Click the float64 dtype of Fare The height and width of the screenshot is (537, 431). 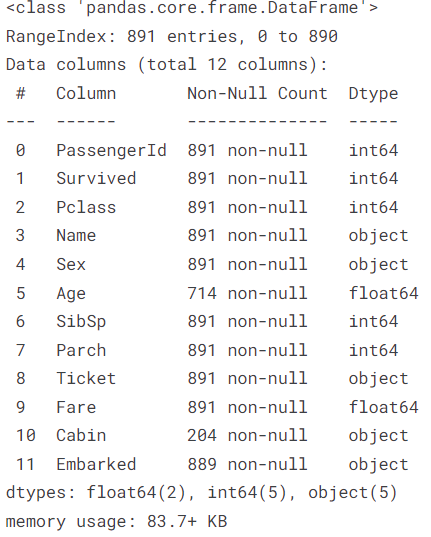(x=383, y=408)
